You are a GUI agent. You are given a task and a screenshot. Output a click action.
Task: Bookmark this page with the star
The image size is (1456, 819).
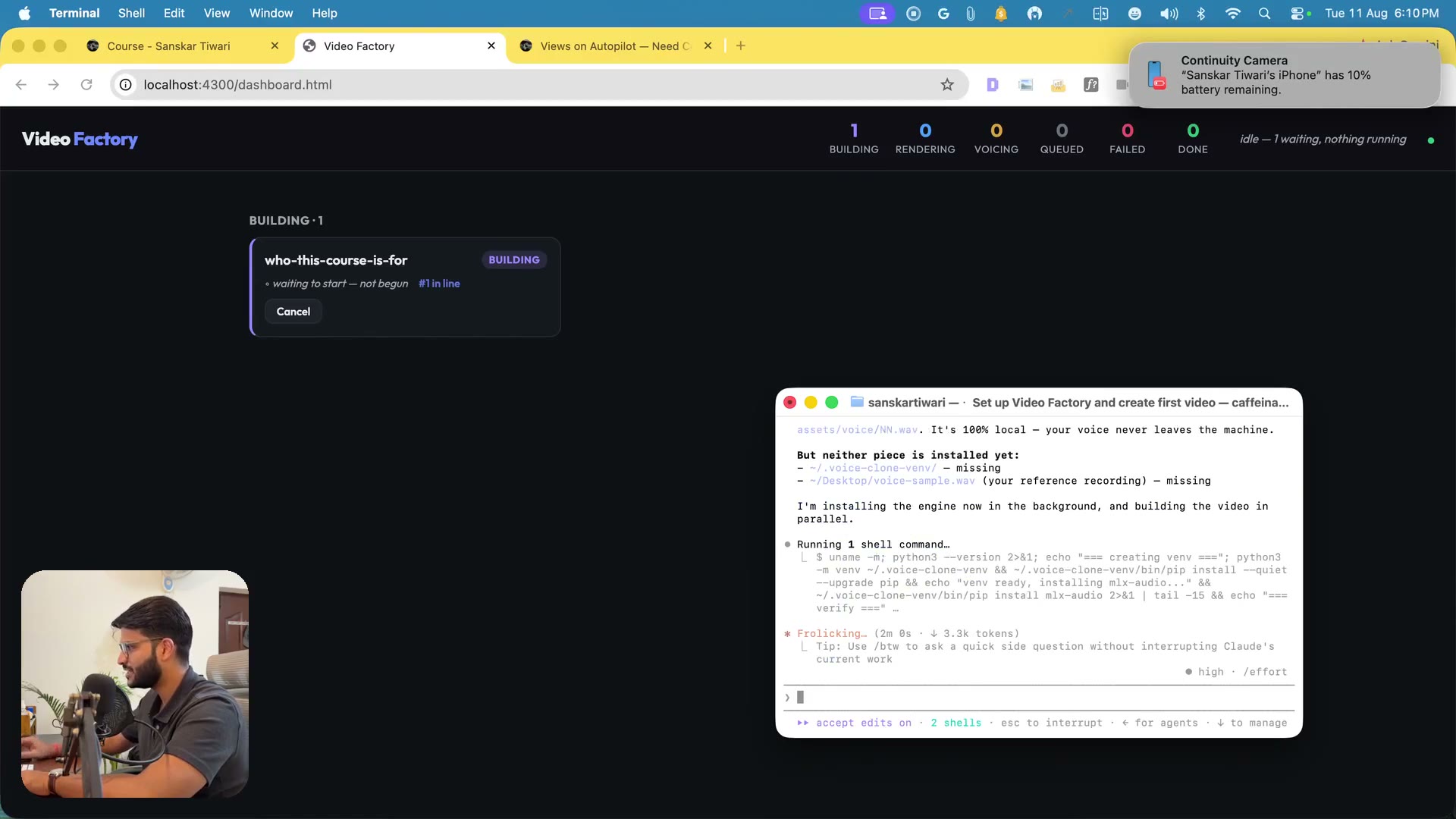click(x=947, y=85)
